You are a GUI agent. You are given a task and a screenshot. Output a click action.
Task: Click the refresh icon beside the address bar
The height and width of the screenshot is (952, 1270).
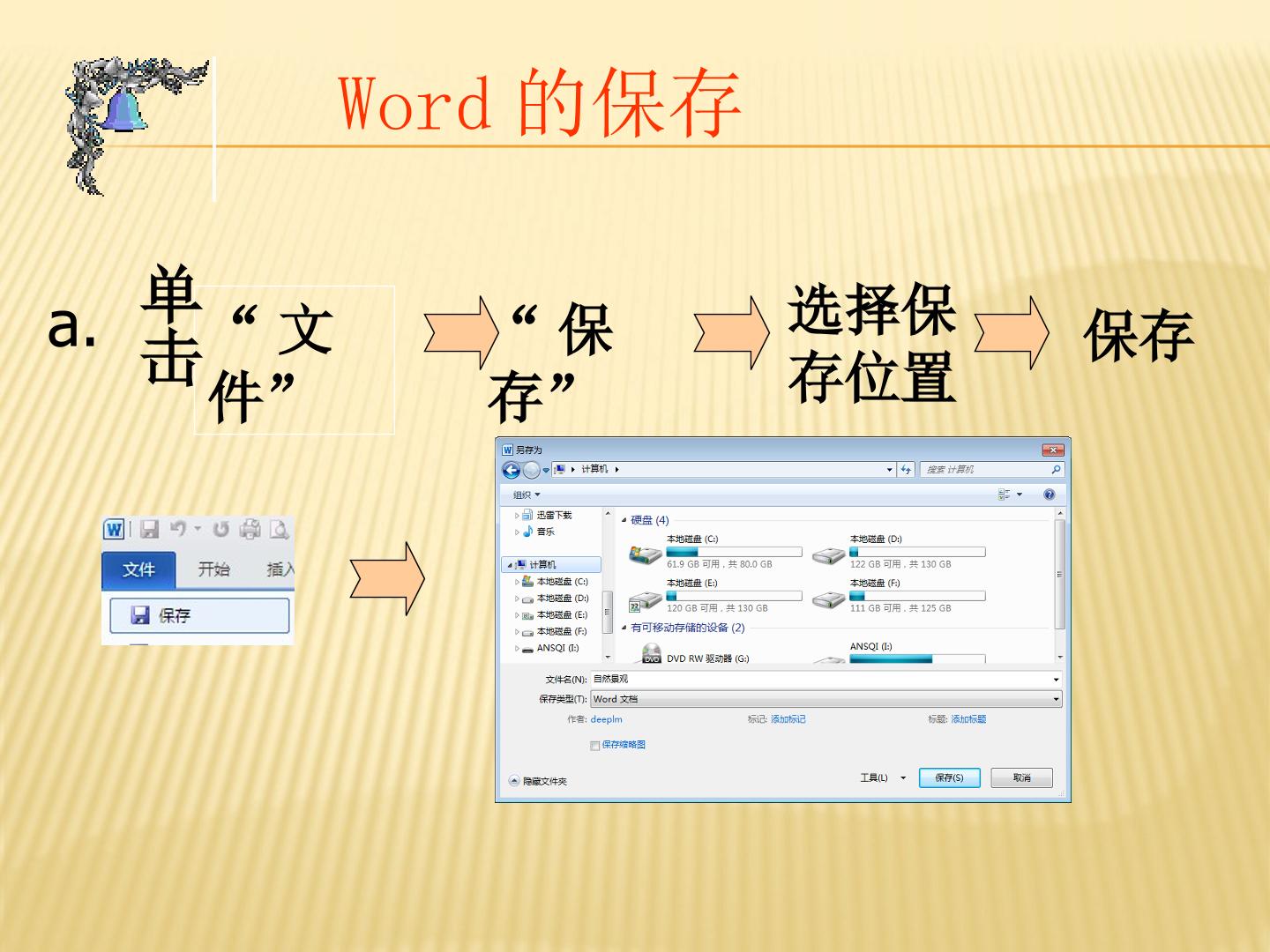pos(906,470)
